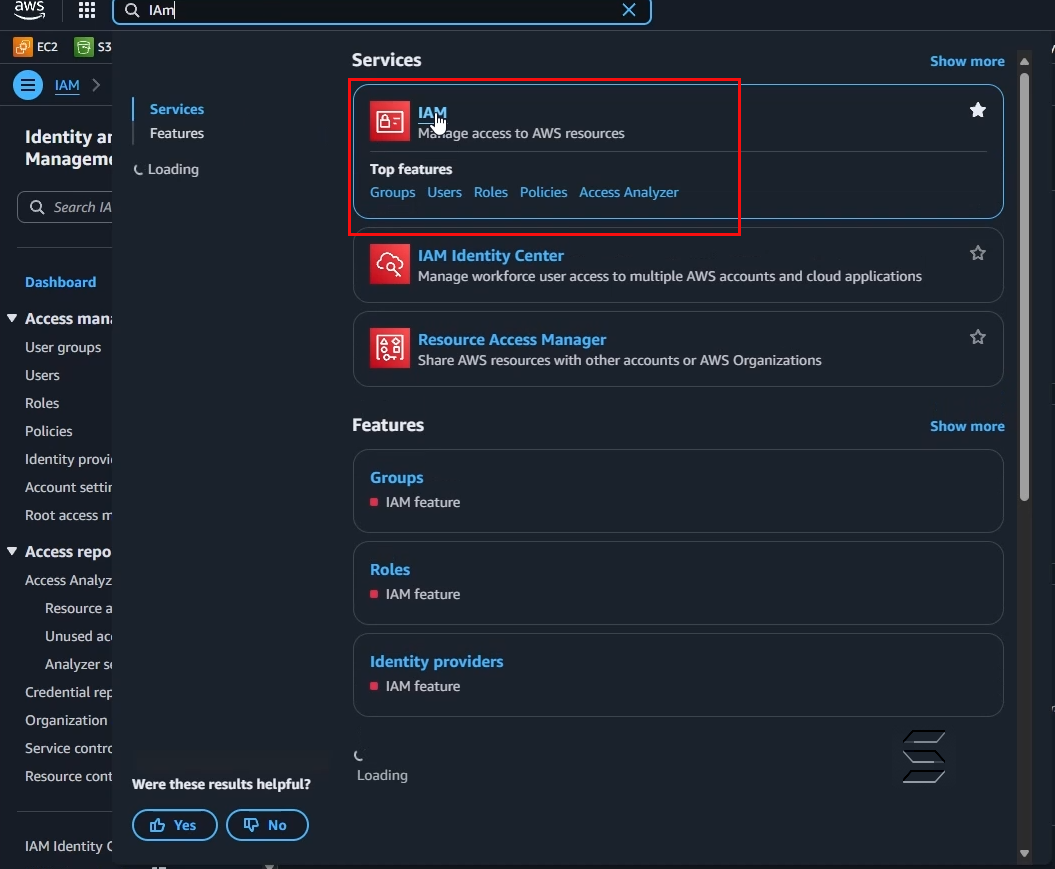1055x869 pixels.
Task: Open Users in the IAM sidebar
Action: (x=42, y=375)
